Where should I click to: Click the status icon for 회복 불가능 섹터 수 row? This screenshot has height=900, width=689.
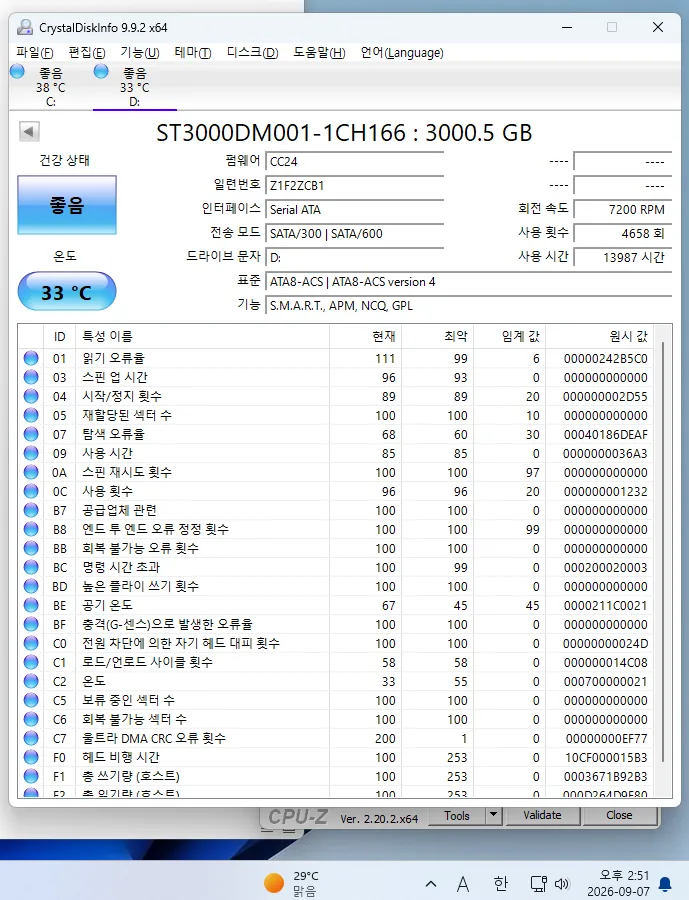tap(31, 719)
